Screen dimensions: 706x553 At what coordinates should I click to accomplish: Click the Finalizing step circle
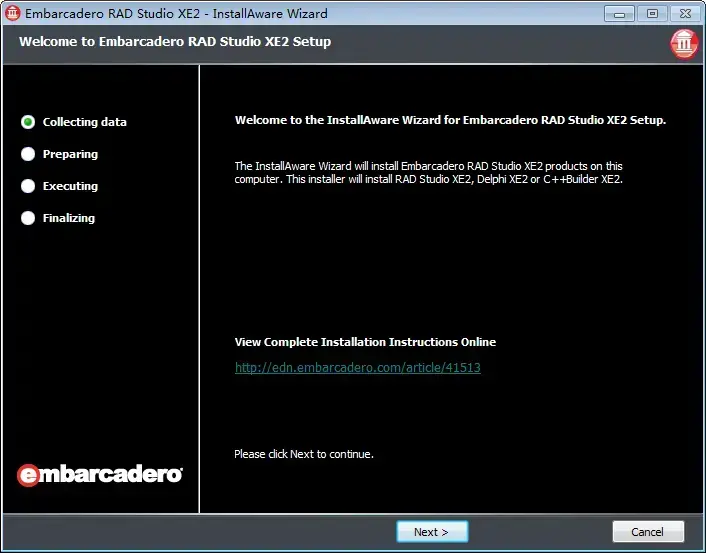coord(28,218)
